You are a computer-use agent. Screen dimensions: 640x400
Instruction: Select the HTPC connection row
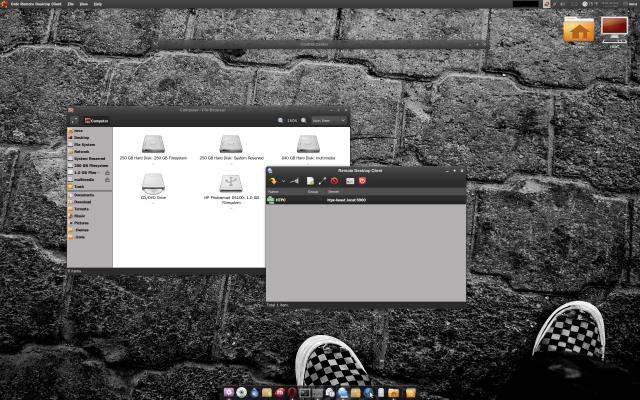click(x=366, y=200)
